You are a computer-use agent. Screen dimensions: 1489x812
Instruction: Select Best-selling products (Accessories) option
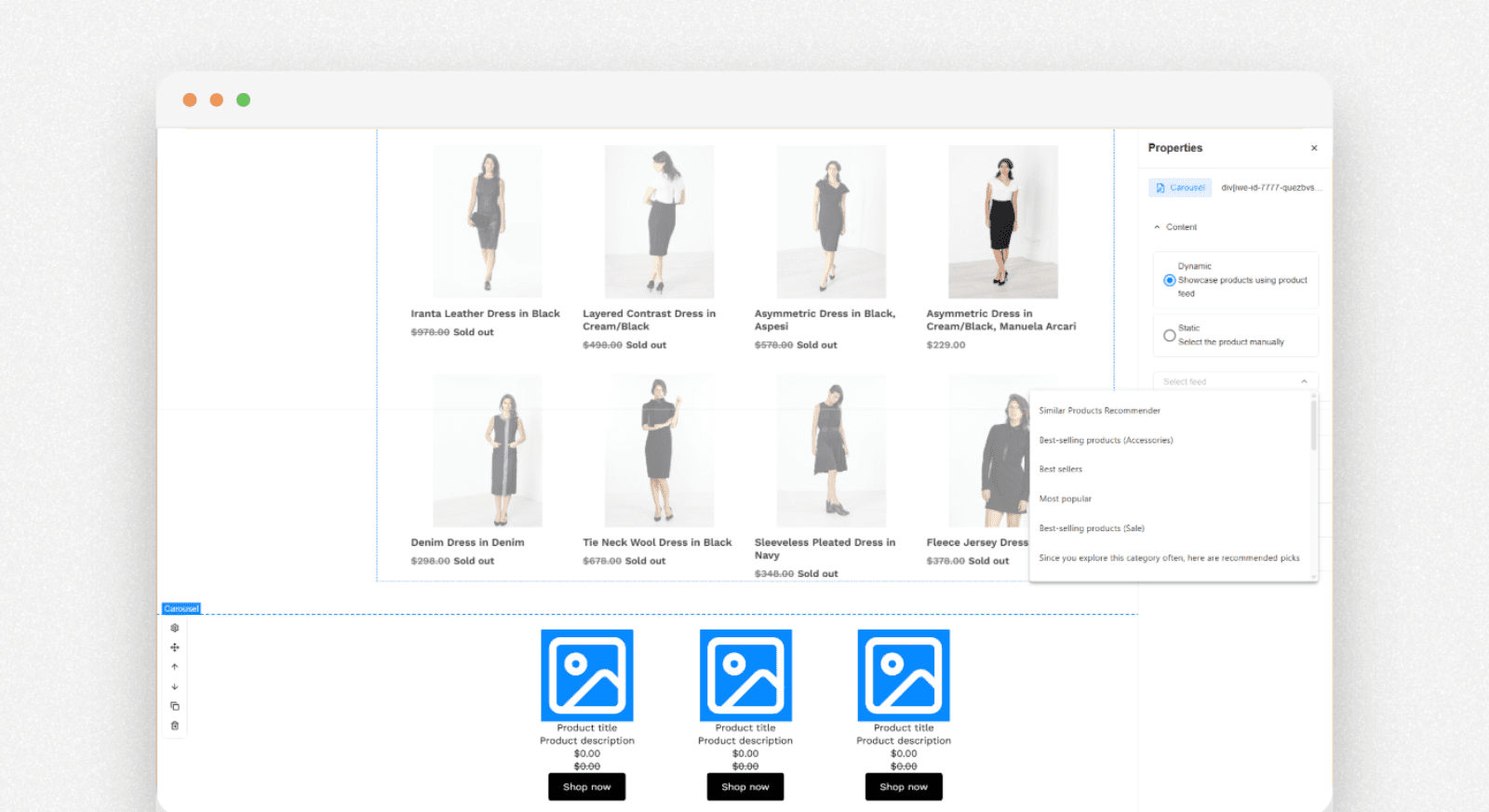(1106, 440)
